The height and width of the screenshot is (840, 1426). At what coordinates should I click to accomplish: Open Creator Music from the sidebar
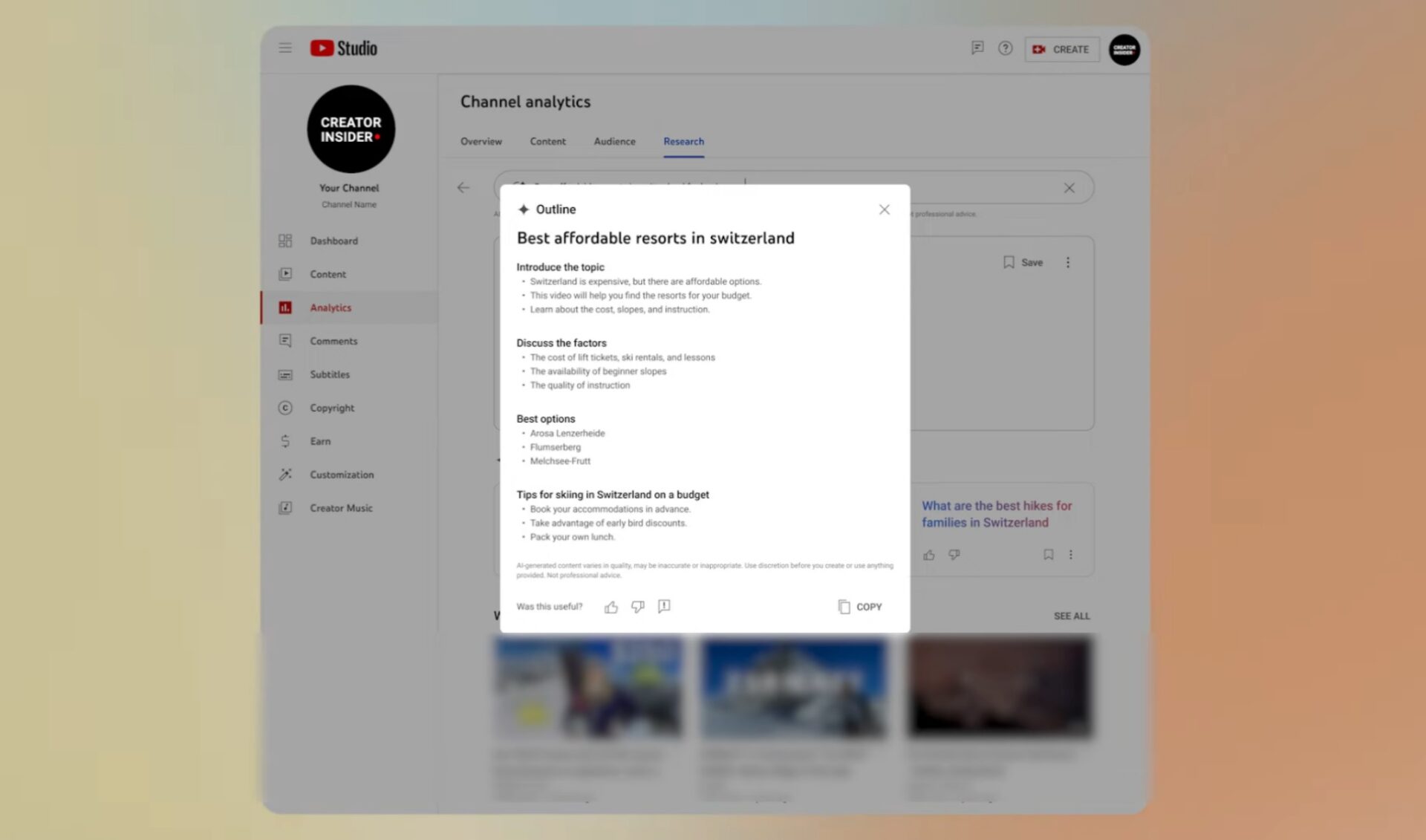341,508
